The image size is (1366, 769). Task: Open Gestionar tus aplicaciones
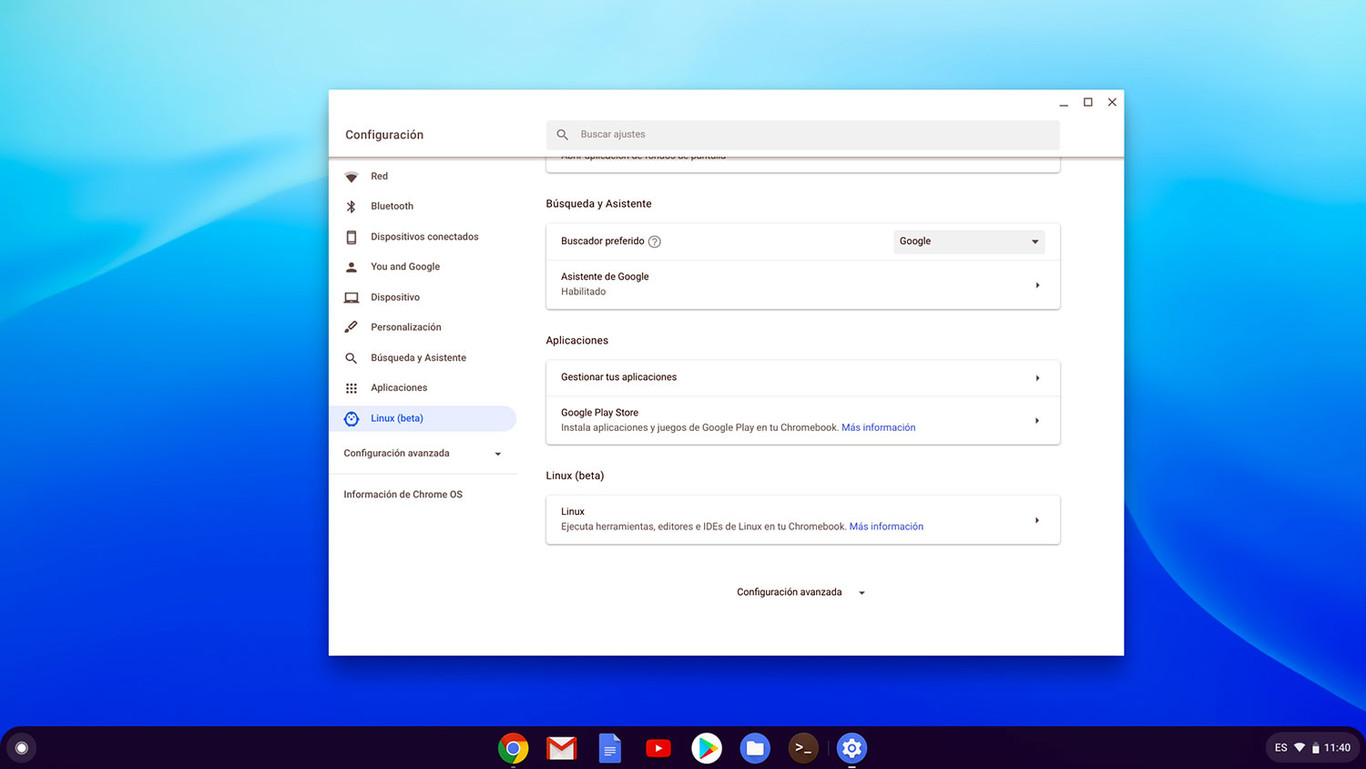tap(802, 378)
